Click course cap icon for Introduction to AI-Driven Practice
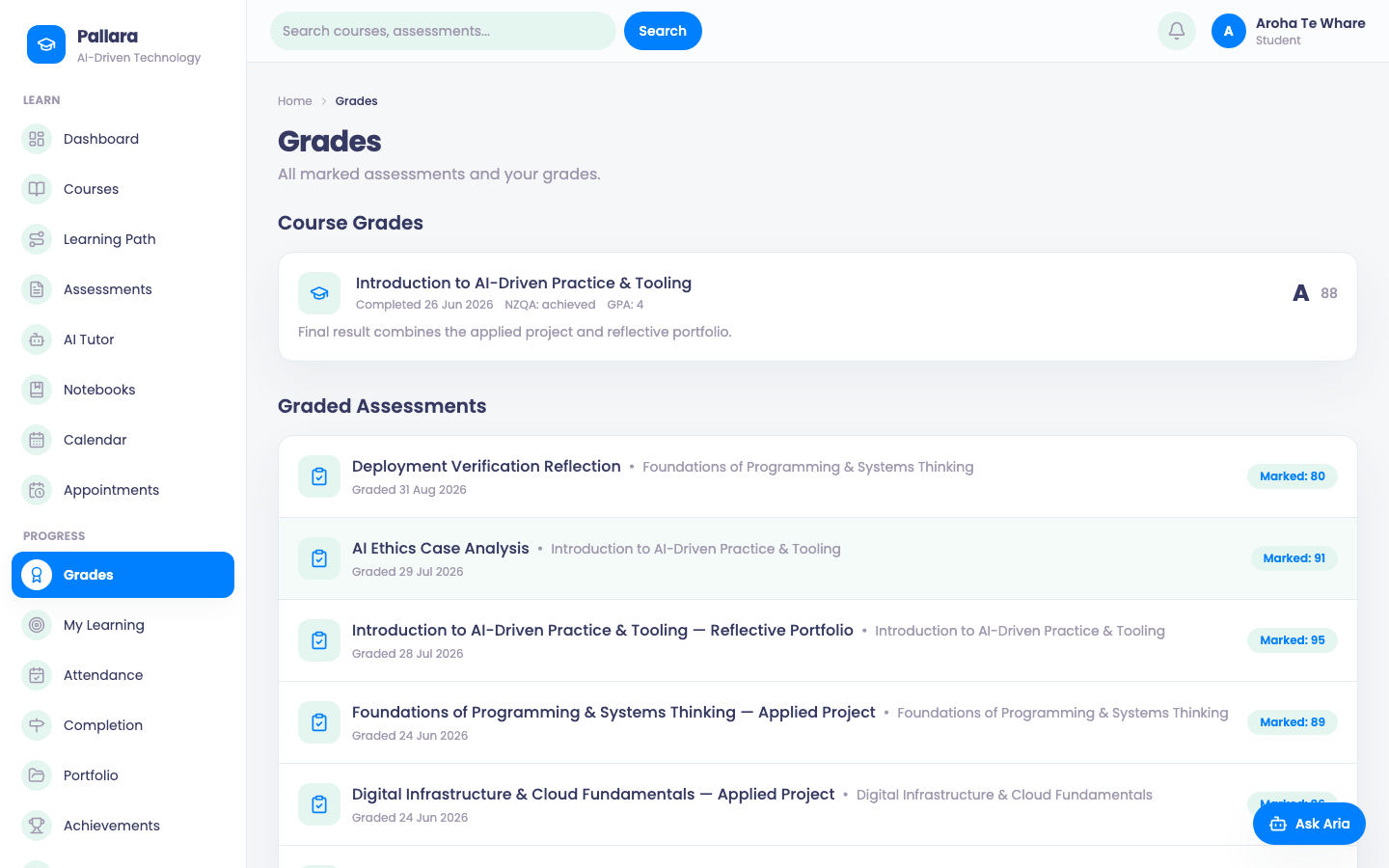 tap(319, 293)
